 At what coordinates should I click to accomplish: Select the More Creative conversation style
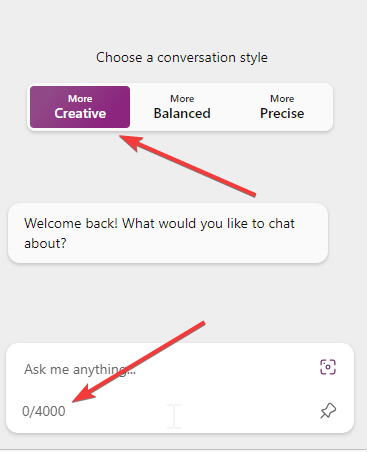pyautogui.click(x=80, y=107)
